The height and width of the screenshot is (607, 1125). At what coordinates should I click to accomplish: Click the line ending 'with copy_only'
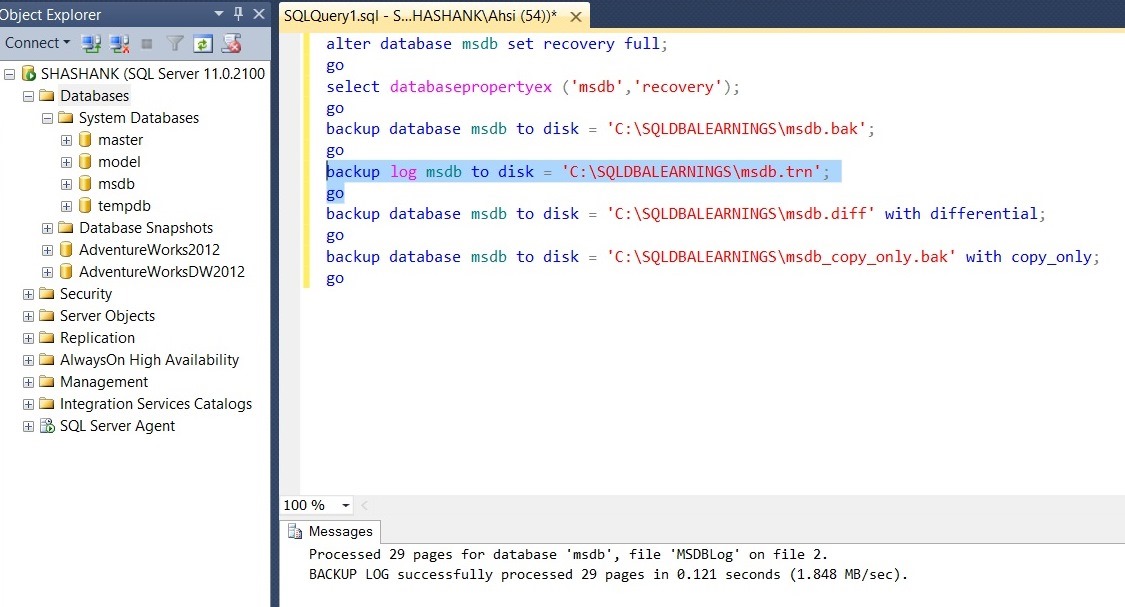712,257
